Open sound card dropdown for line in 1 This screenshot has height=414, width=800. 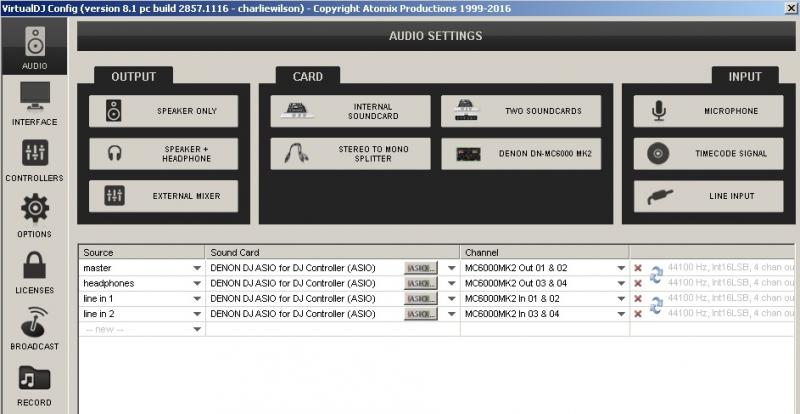(452, 299)
